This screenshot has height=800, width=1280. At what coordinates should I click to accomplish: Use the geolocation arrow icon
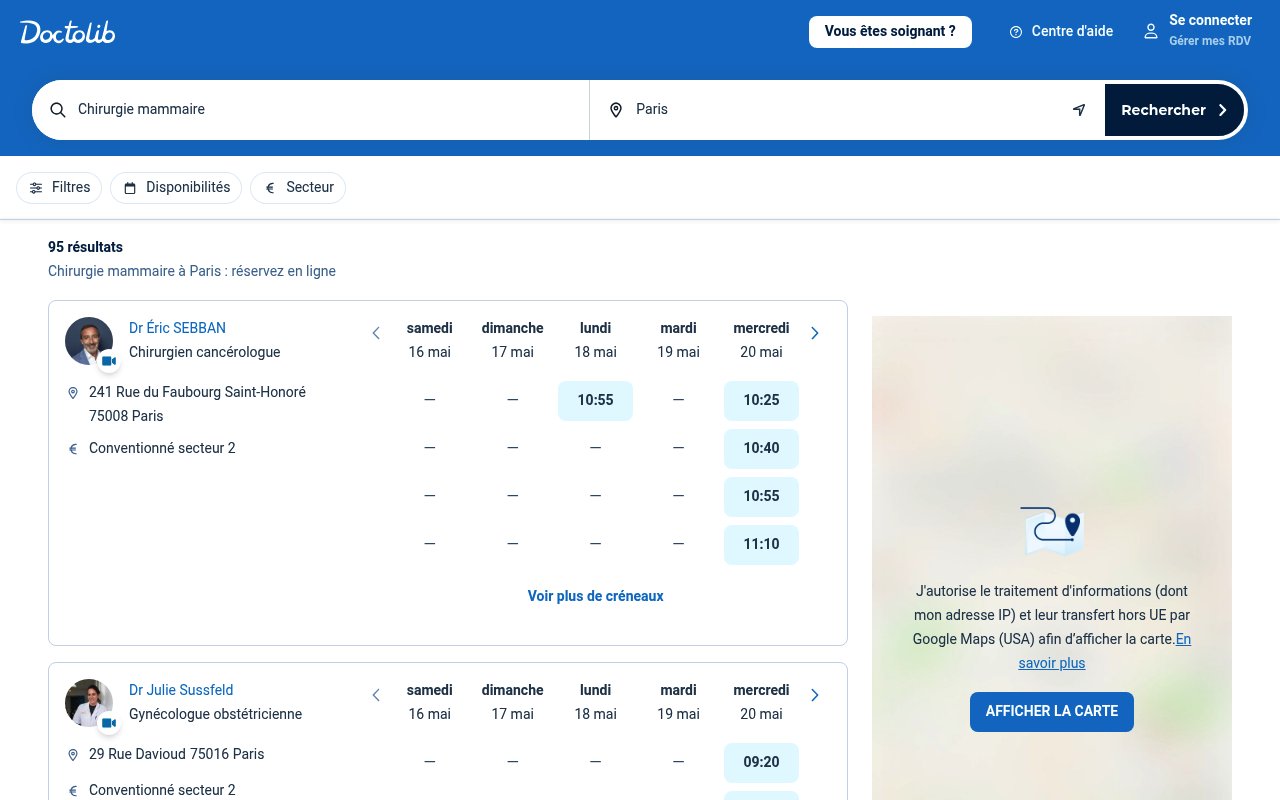(1079, 110)
